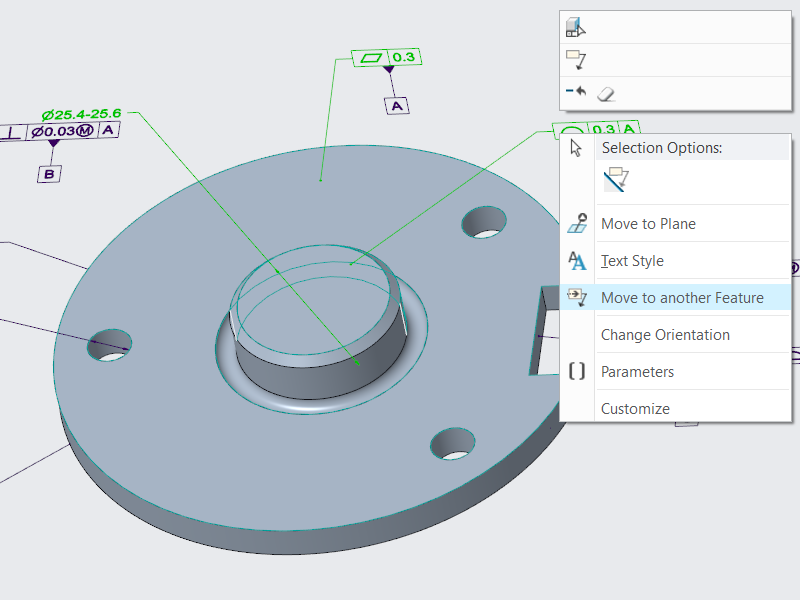The image size is (800, 600).
Task: Click the cursor arrow icon beside Selection Options
Action: 576,148
